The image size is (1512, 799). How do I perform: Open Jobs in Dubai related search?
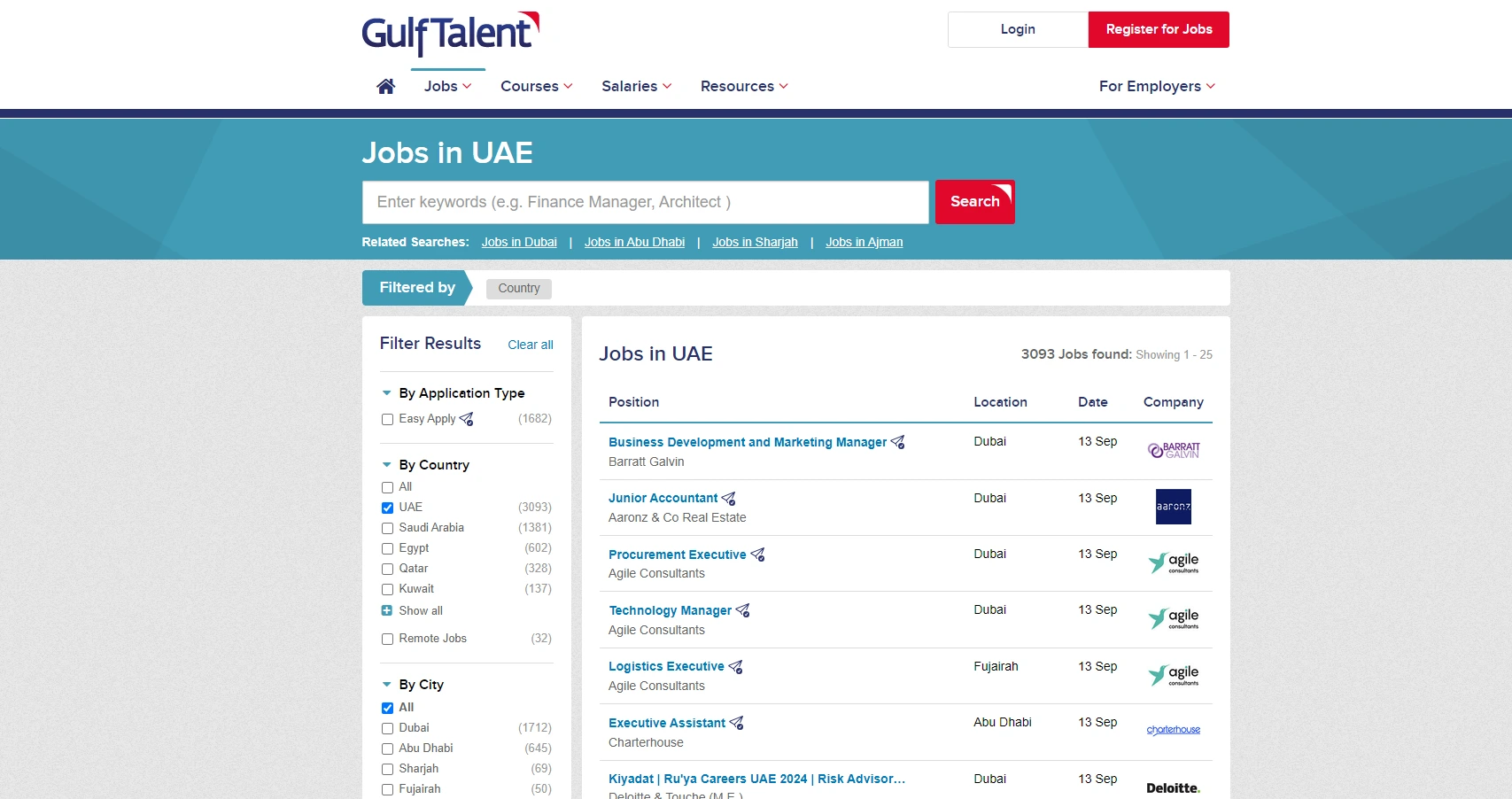[x=519, y=242]
